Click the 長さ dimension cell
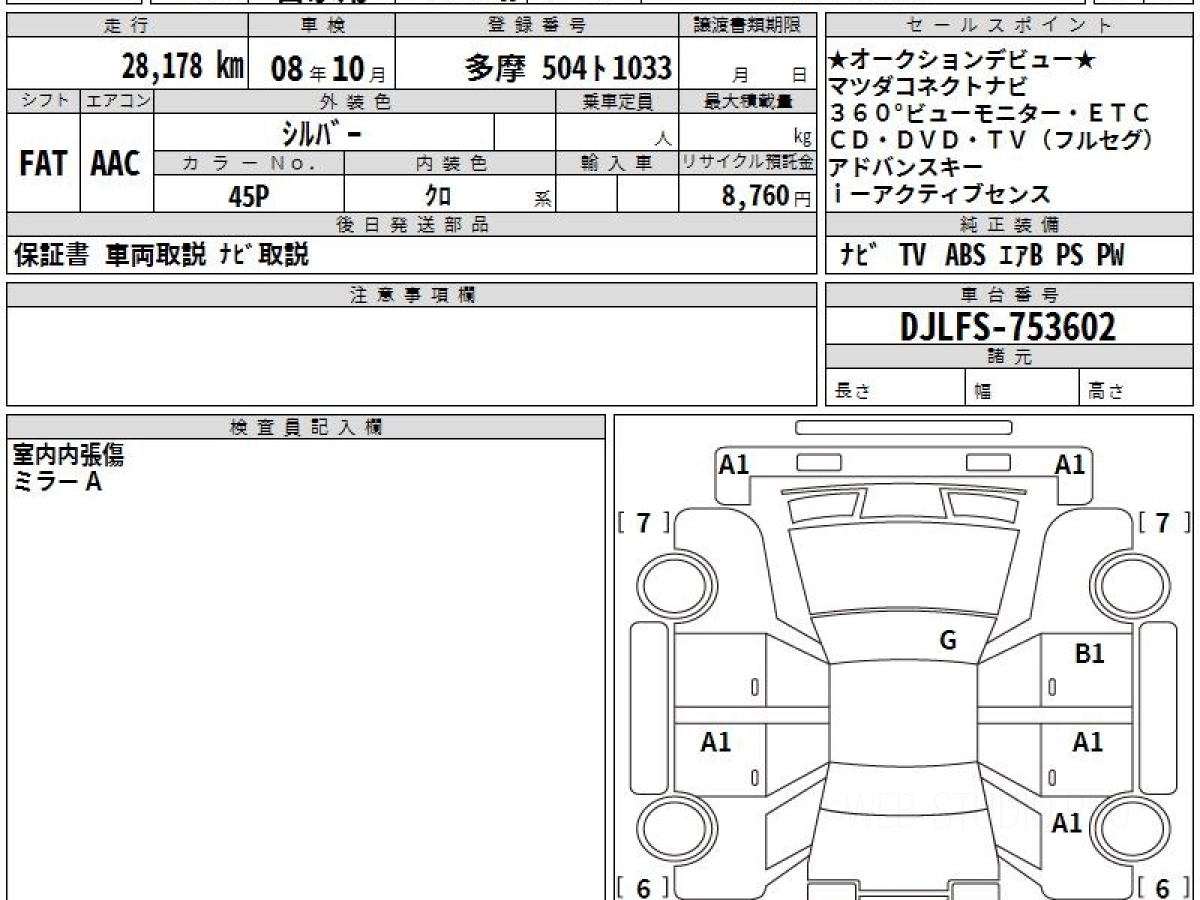 pos(895,389)
